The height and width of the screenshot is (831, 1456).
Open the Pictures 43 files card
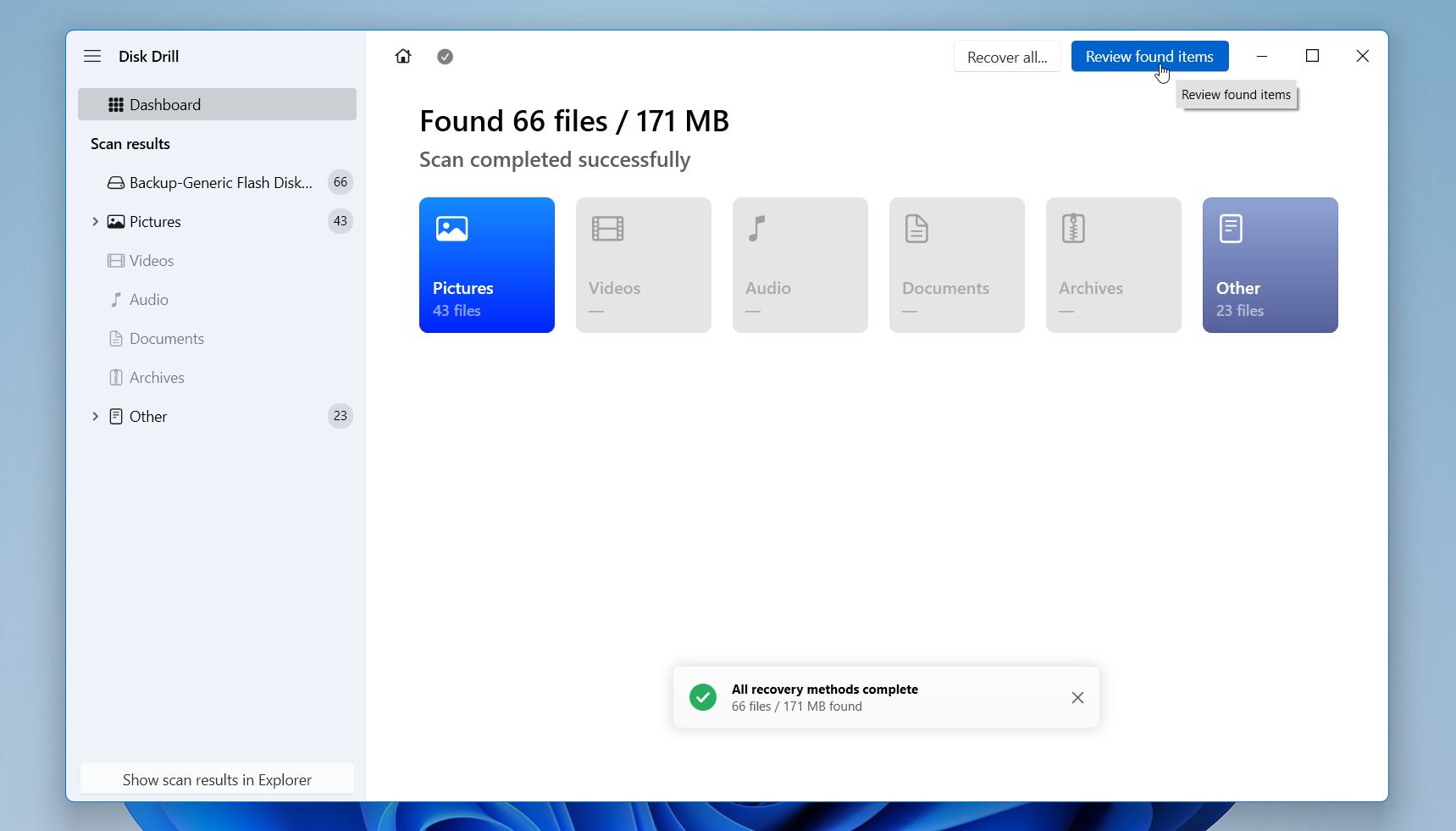click(x=487, y=265)
